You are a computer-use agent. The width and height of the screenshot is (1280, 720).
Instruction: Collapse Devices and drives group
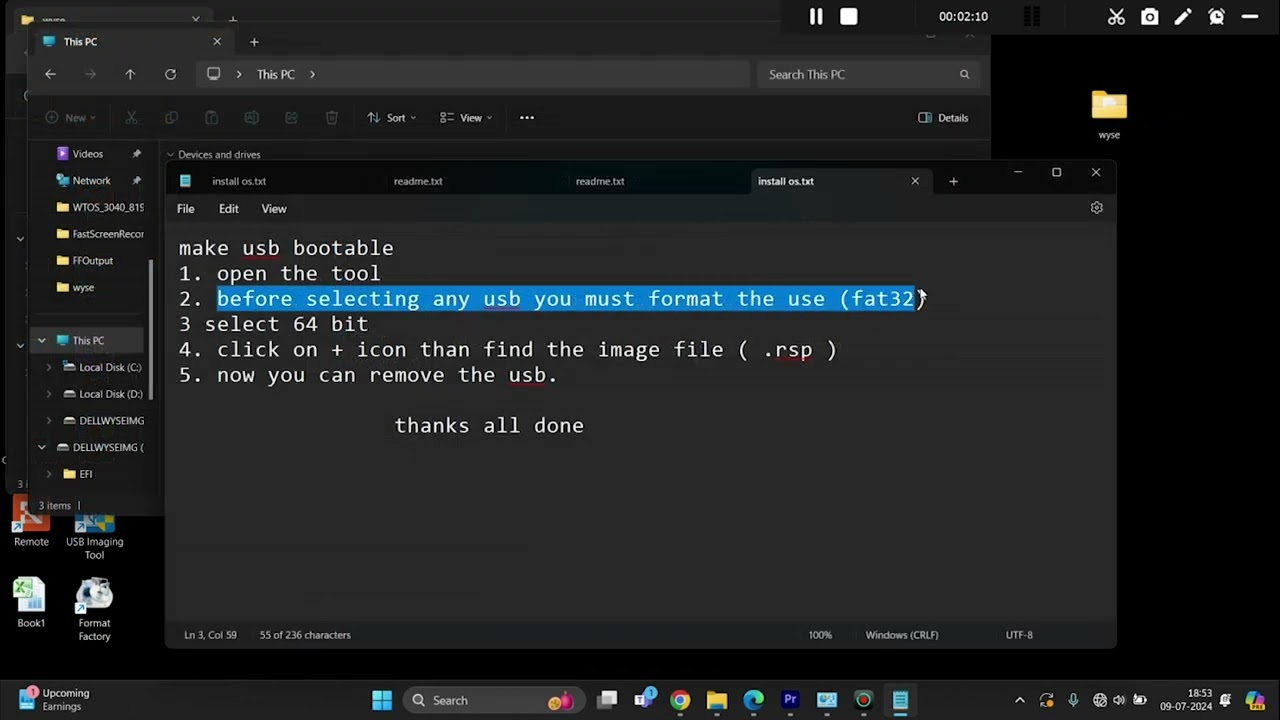[x=171, y=155]
